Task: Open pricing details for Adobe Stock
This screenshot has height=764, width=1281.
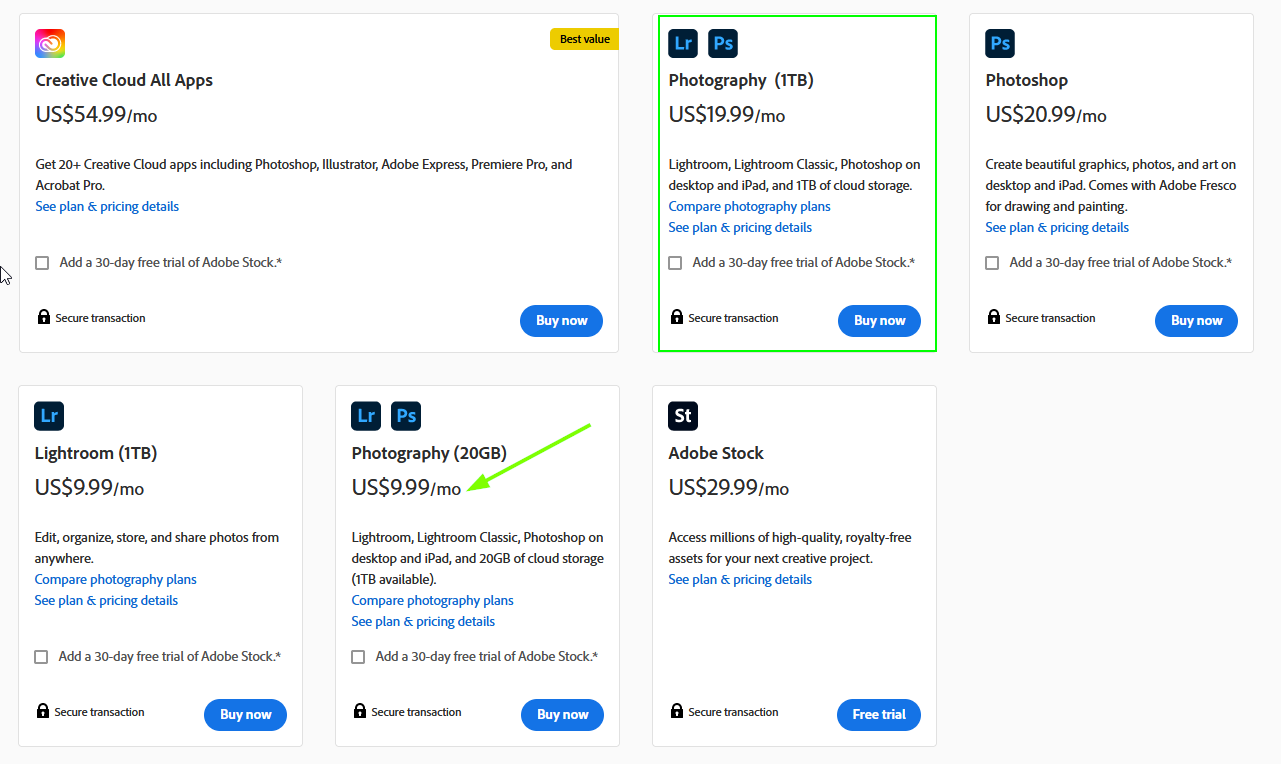Action: (x=740, y=579)
